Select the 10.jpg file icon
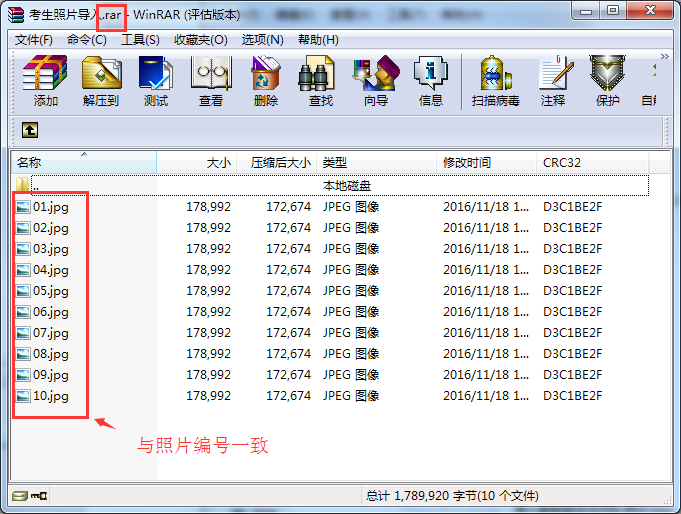 pyautogui.click(x=23, y=396)
